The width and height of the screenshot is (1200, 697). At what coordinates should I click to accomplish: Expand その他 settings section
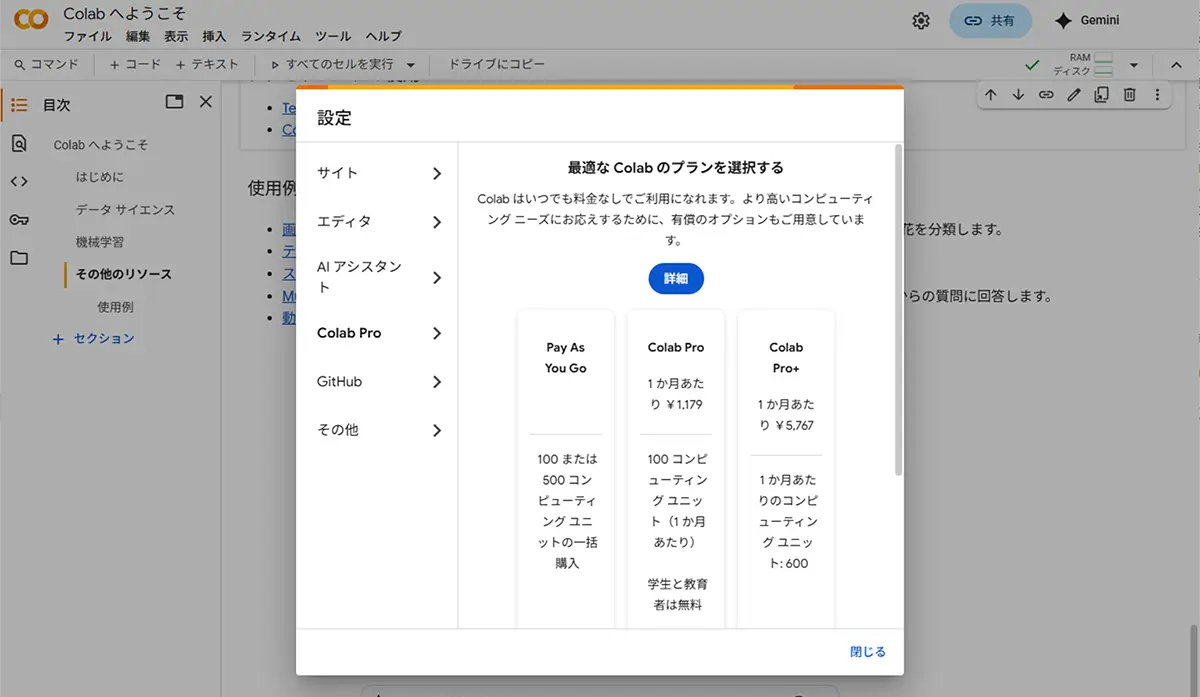(379, 430)
